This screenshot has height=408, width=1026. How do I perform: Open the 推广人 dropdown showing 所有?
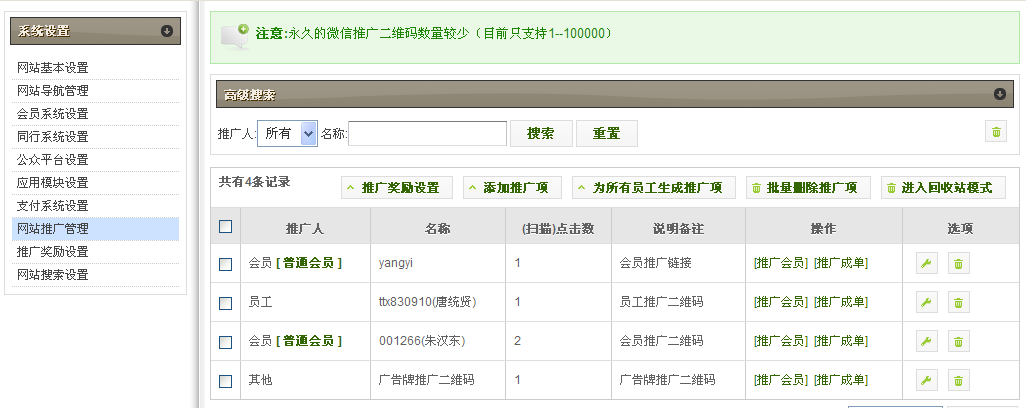click(288, 133)
